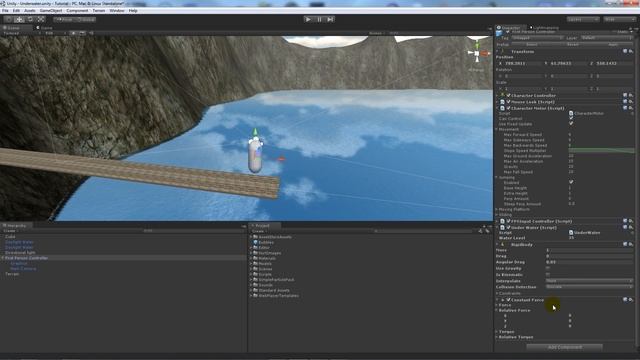
Task: Open the Help menu
Action: (x=133, y=11)
